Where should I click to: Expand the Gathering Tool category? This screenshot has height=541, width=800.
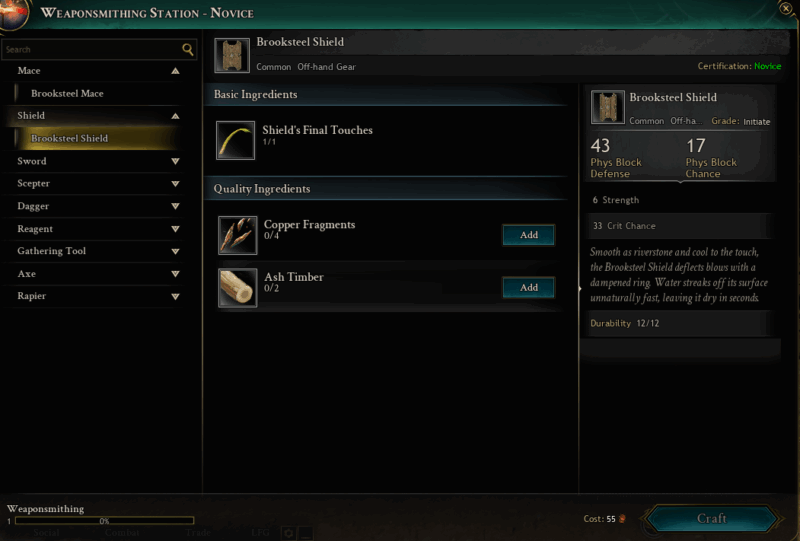click(x=175, y=252)
